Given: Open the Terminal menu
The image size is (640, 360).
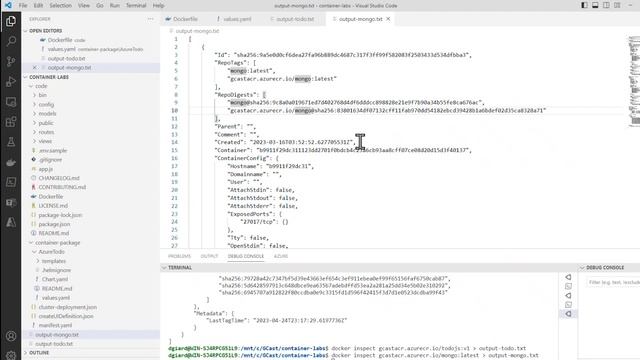Looking at the screenshot, I should click(136, 6).
